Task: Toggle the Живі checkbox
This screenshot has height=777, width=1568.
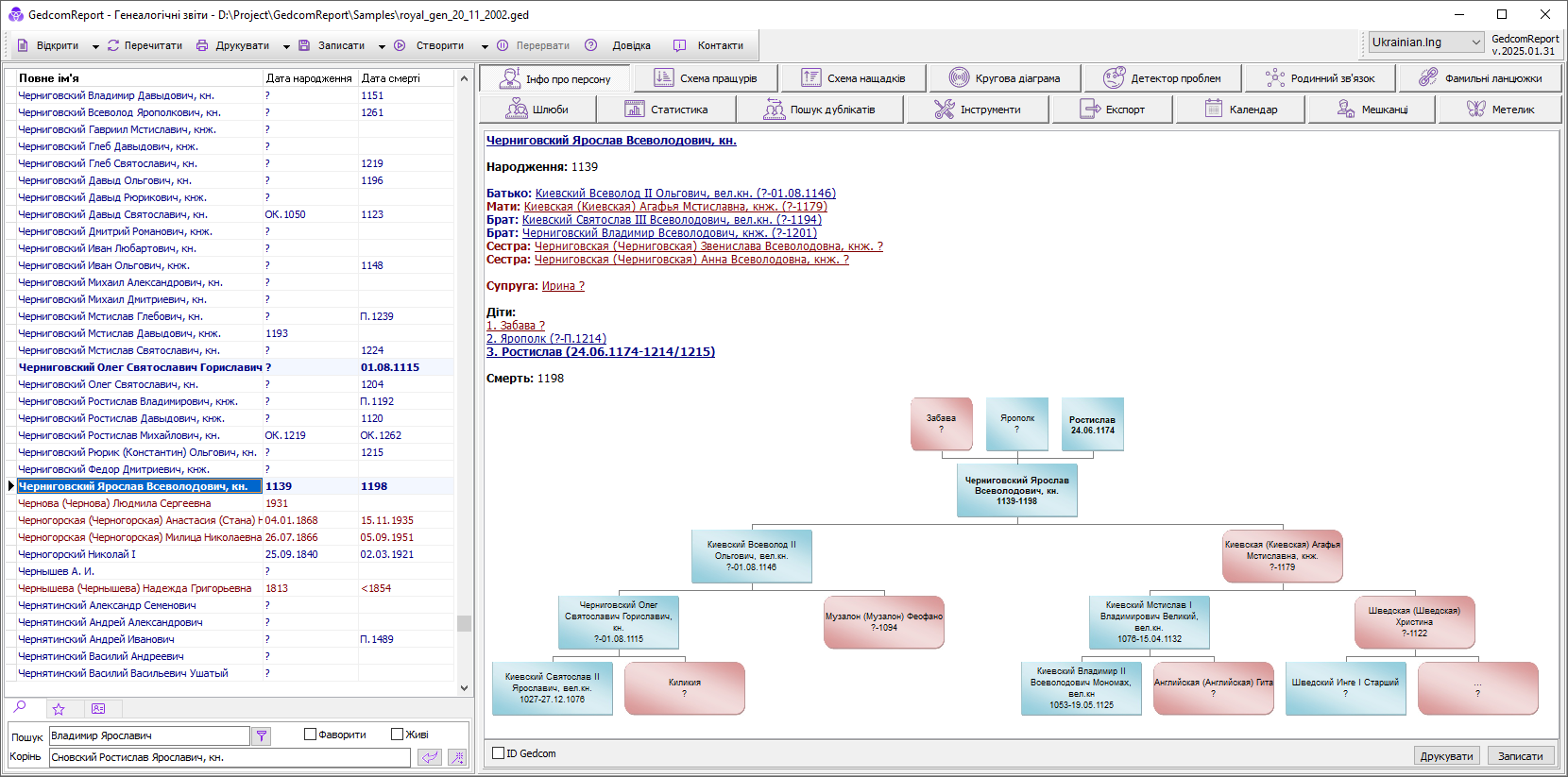Action: tap(397, 735)
